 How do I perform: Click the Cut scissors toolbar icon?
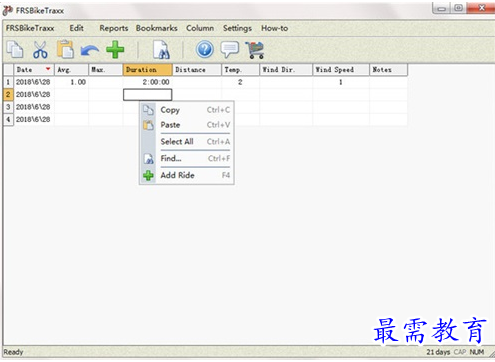pyautogui.click(x=40, y=50)
